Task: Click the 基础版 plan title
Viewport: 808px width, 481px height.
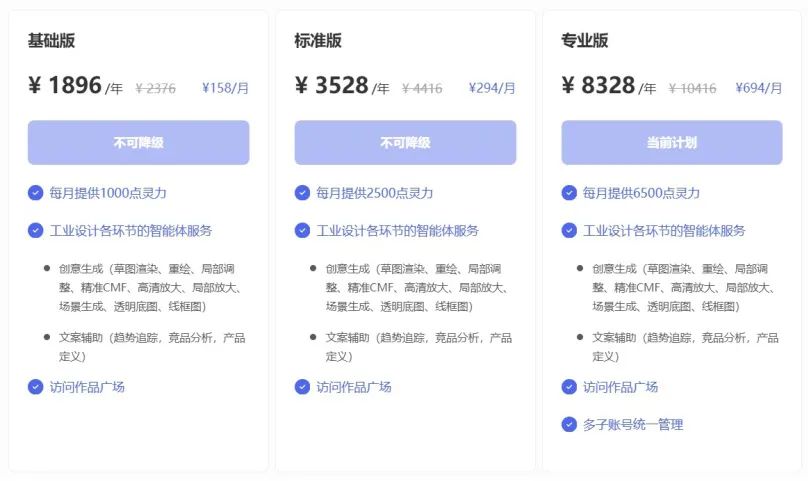Action: point(51,41)
